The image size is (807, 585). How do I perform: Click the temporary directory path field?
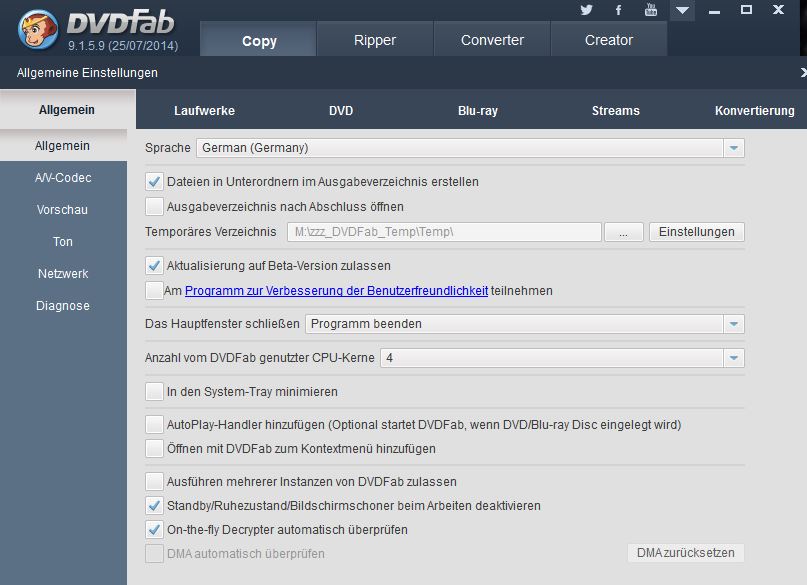coord(444,232)
